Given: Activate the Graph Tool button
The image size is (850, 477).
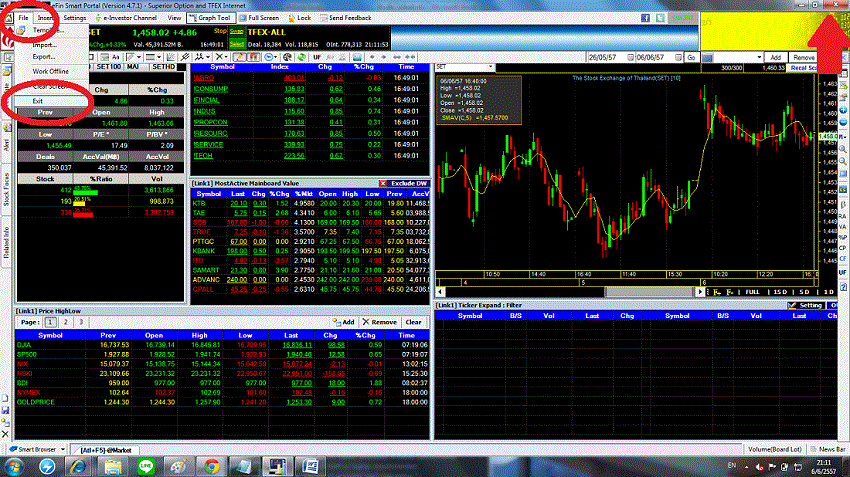Looking at the screenshot, I should 209,18.
